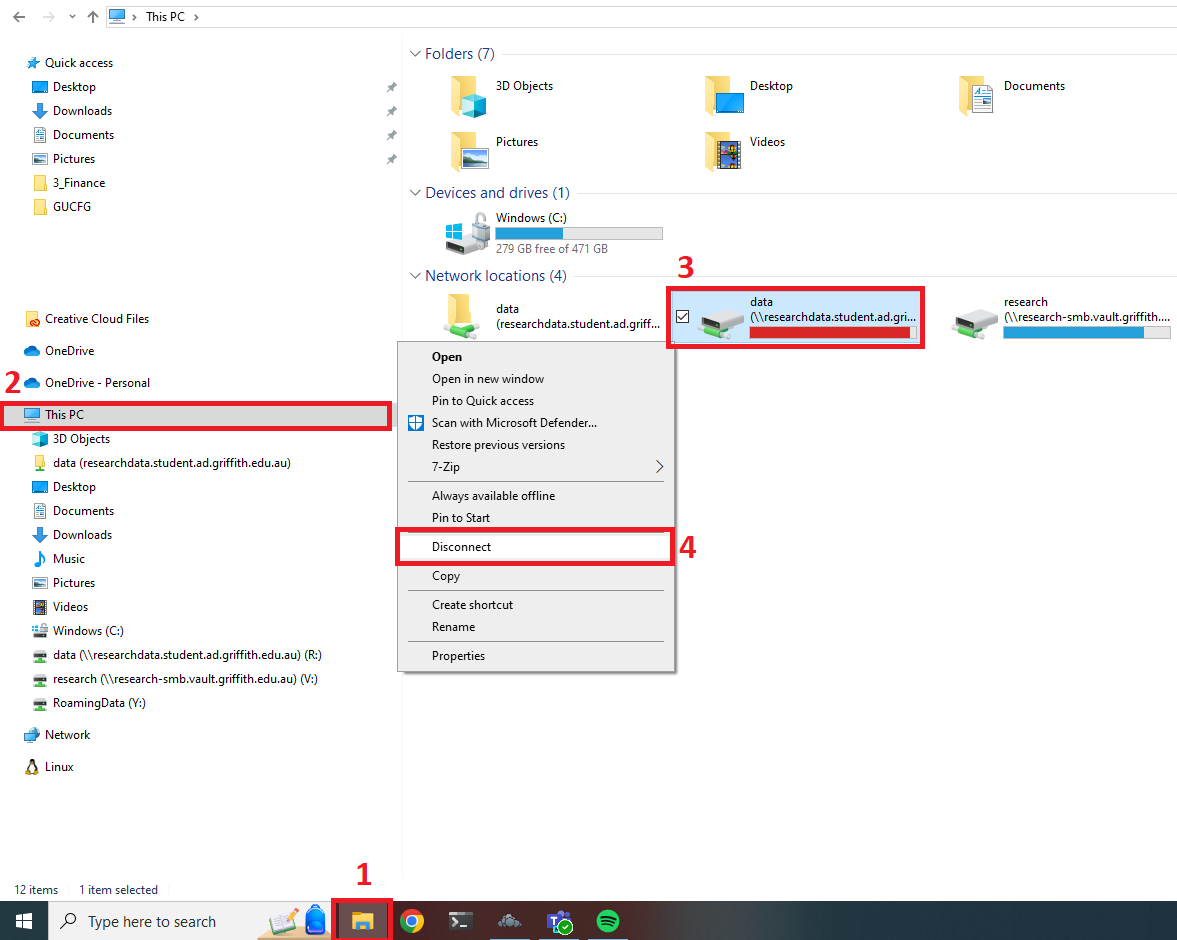Screen dimensions: 1177x940
Task: Open the Windows Start menu
Action: coord(23,921)
